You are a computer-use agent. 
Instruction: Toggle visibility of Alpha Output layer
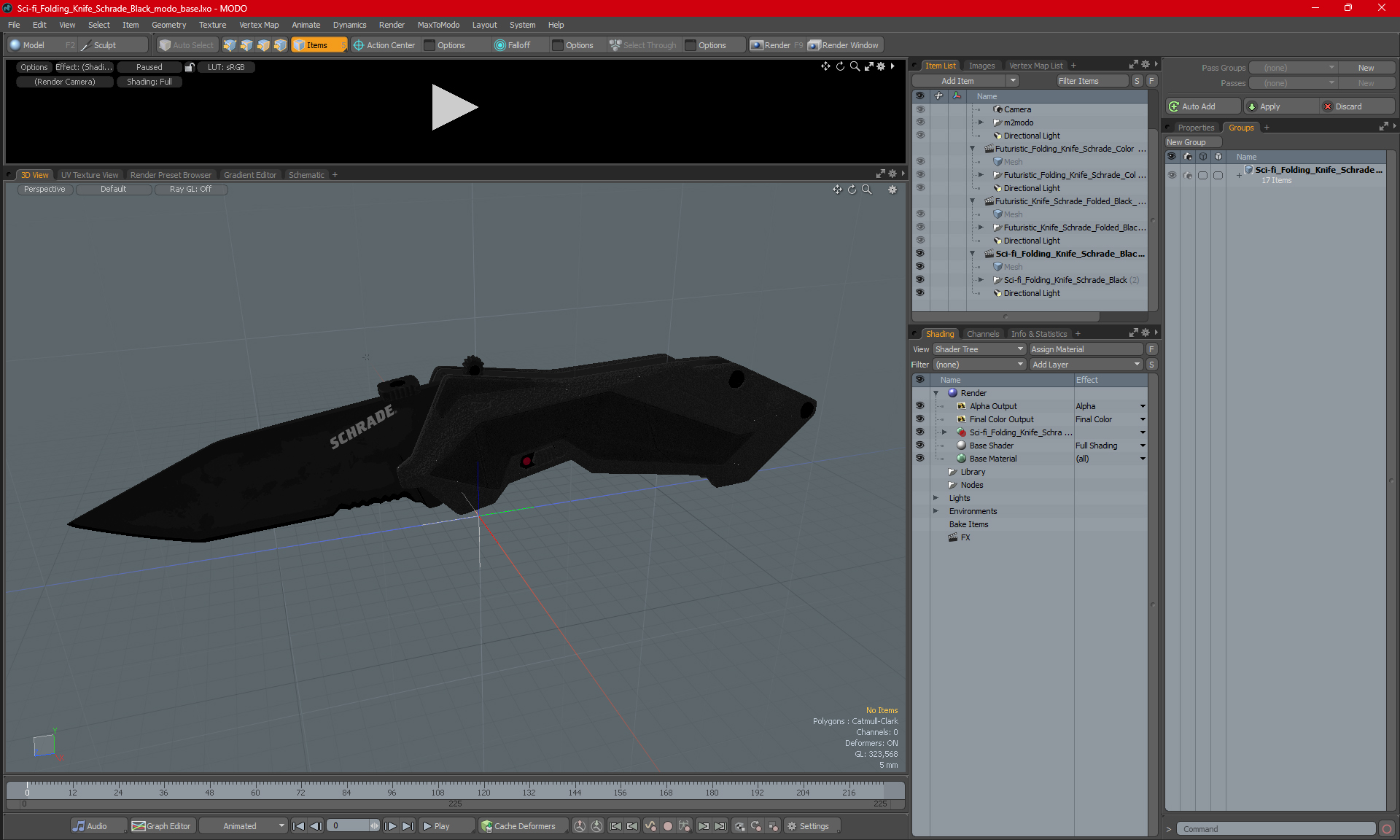919,406
